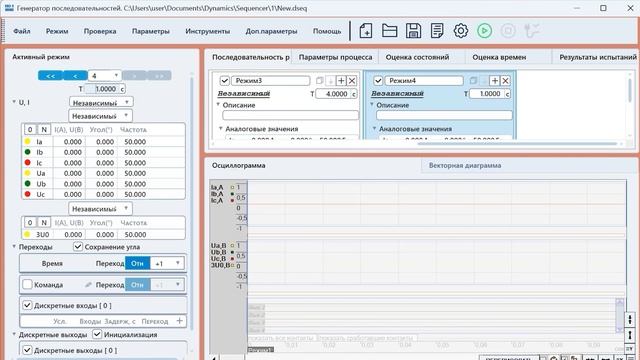The height and width of the screenshot is (360, 640).
Task: Toggle Дискретные выходы [ 0 ] checkbox
Action: (27, 350)
